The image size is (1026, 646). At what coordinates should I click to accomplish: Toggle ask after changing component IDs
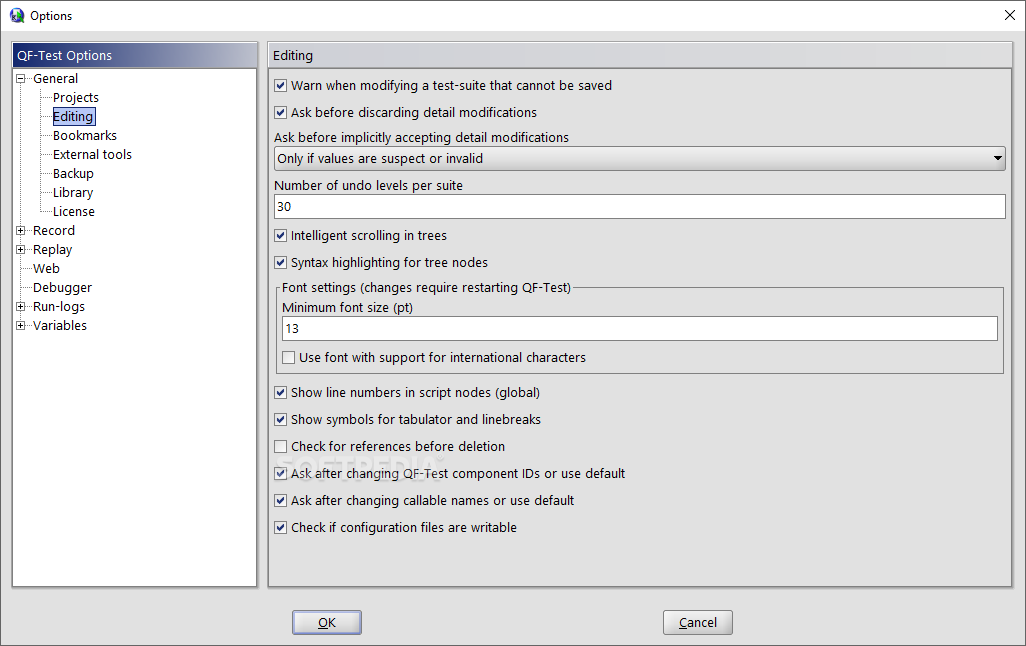click(281, 473)
